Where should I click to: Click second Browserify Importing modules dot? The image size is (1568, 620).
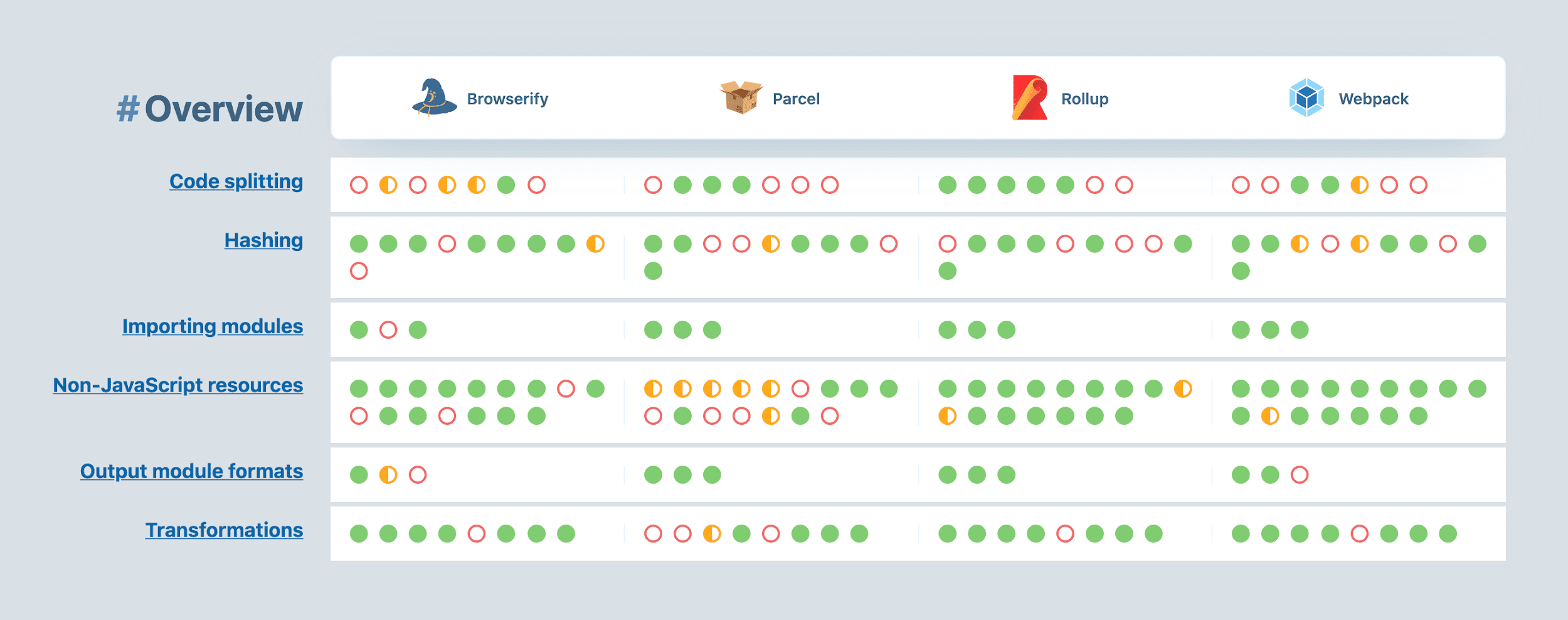pos(388,330)
